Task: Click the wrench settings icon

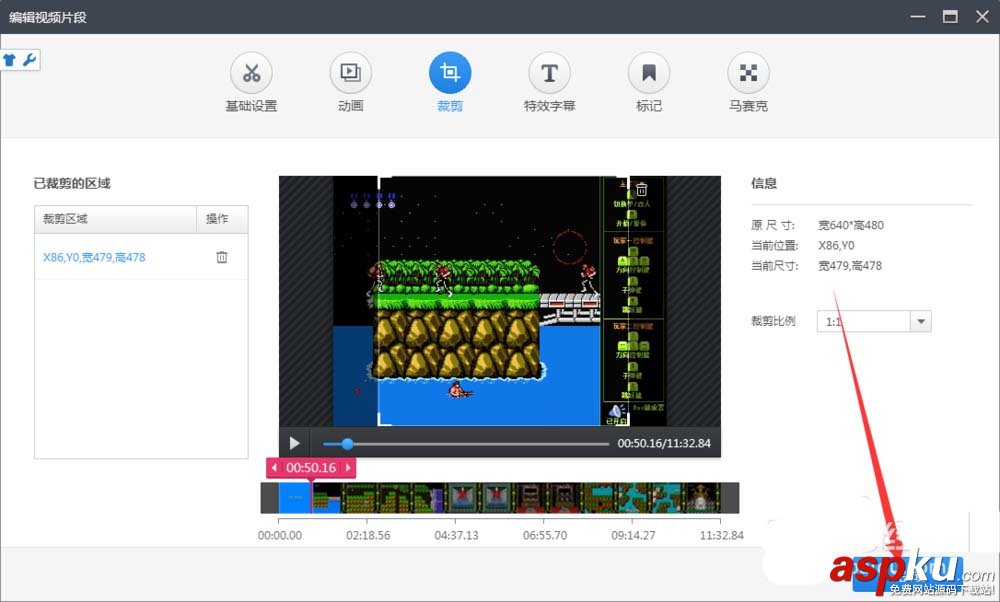Action: (x=30, y=59)
